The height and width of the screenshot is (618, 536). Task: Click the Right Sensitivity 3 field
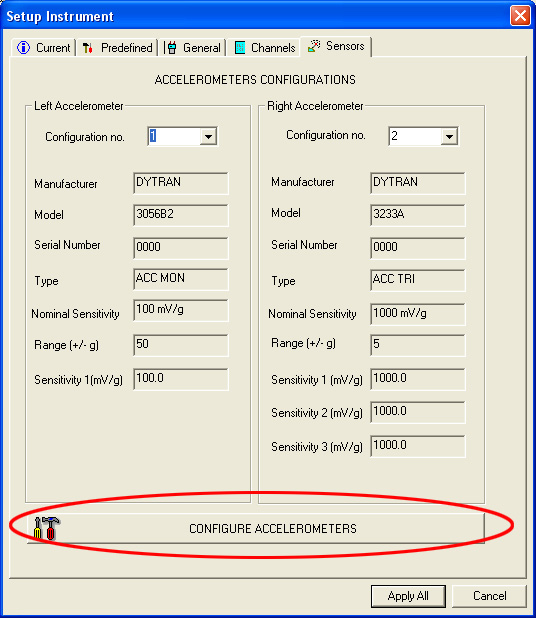418,446
